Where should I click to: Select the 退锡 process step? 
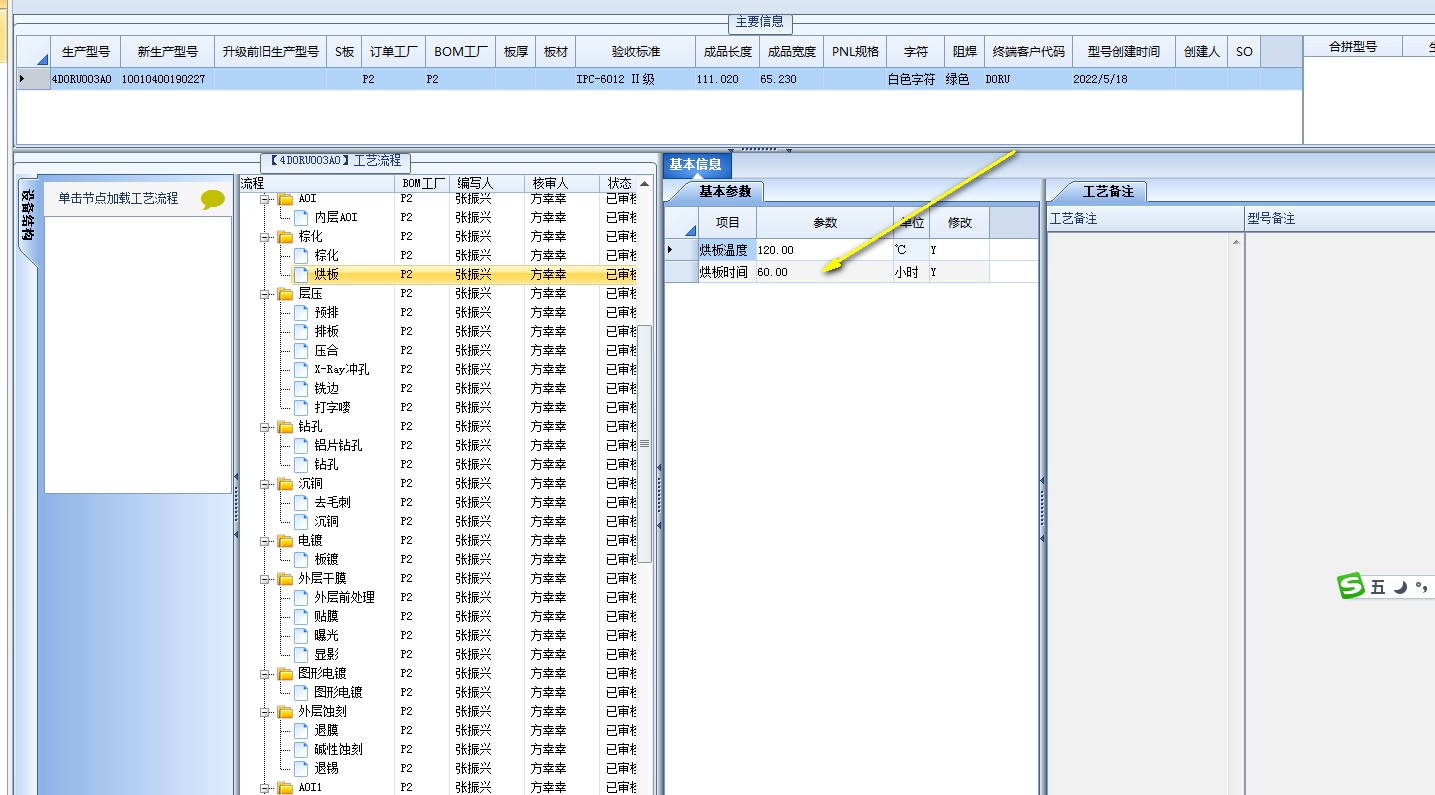pos(326,769)
